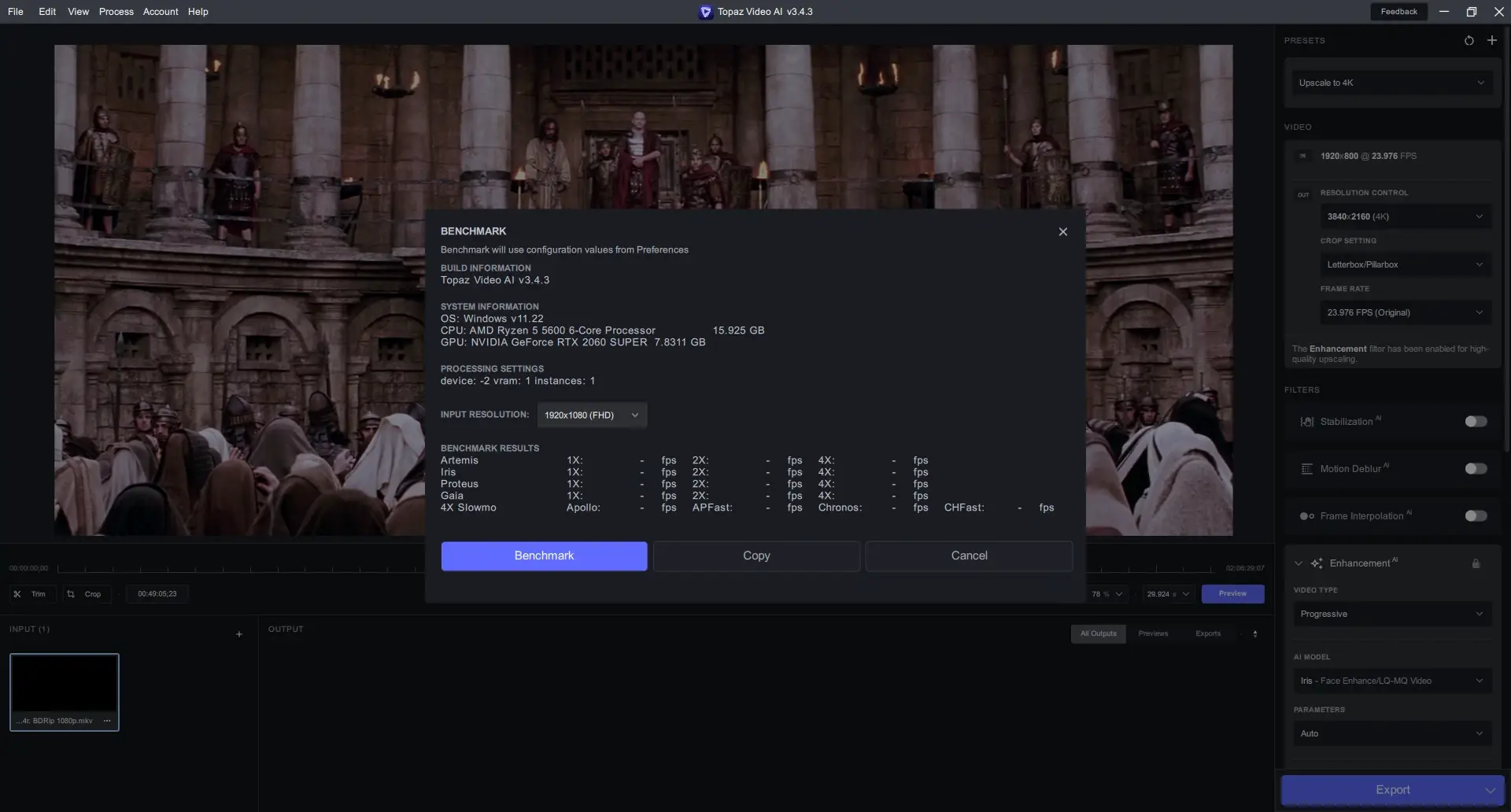Open the three-dot menu on the mkv thumbnail
The height and width of the screenshot is (812, 1511).
[x=107, y=721]
